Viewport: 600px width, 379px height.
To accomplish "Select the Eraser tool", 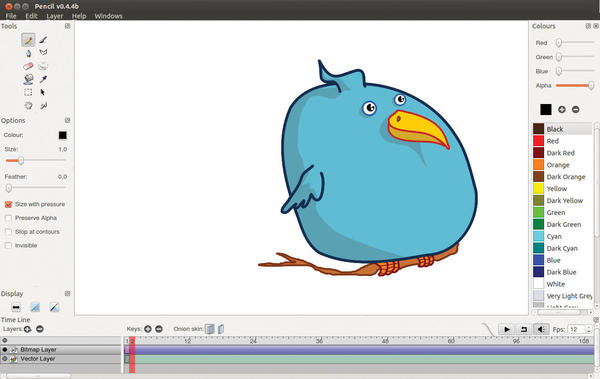I will (x=28, y=66).
